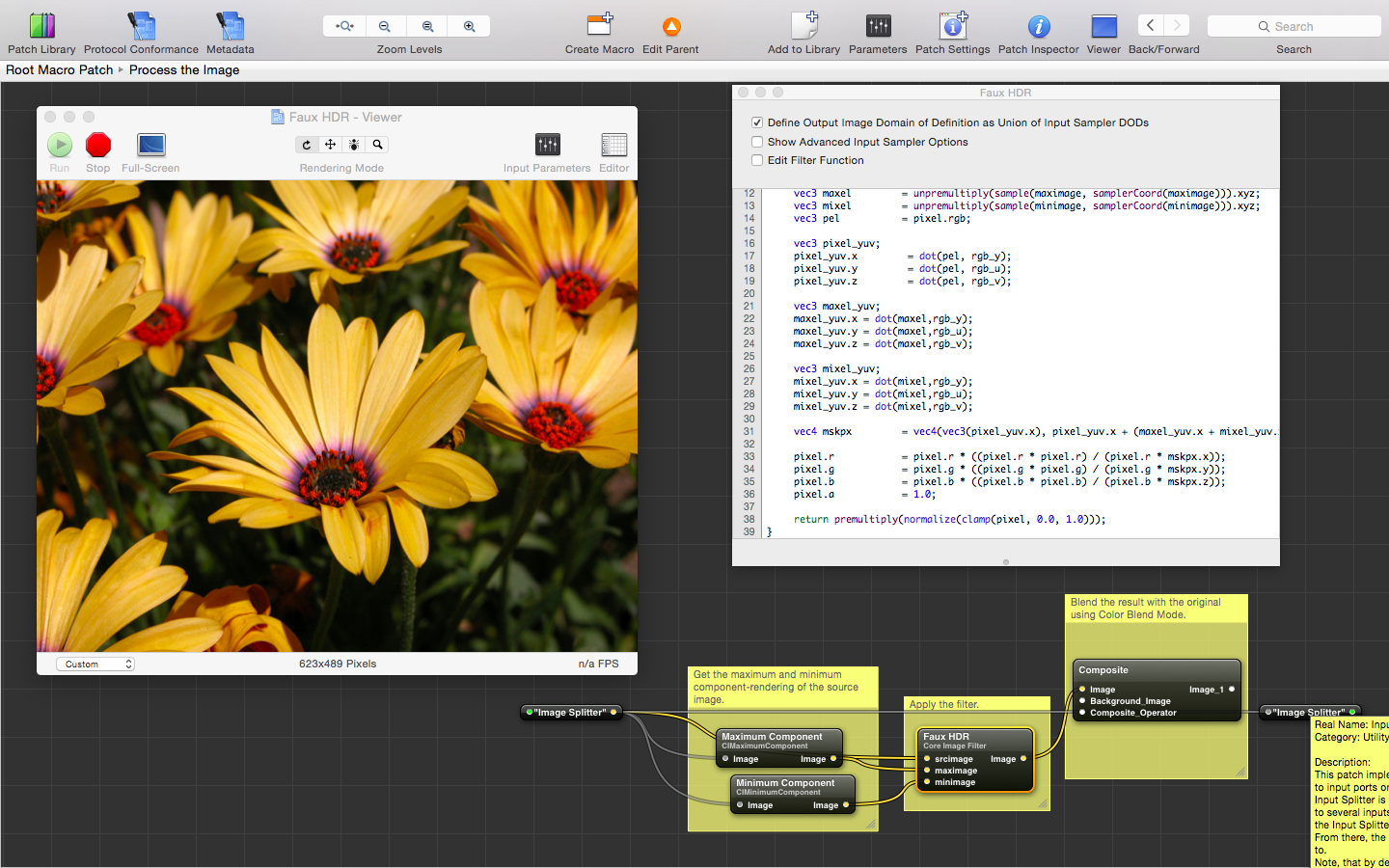This screenshot has width=1389, height=868.
Task: Enable Show Advanced Input Sampler Options
Action: point(757,142)
